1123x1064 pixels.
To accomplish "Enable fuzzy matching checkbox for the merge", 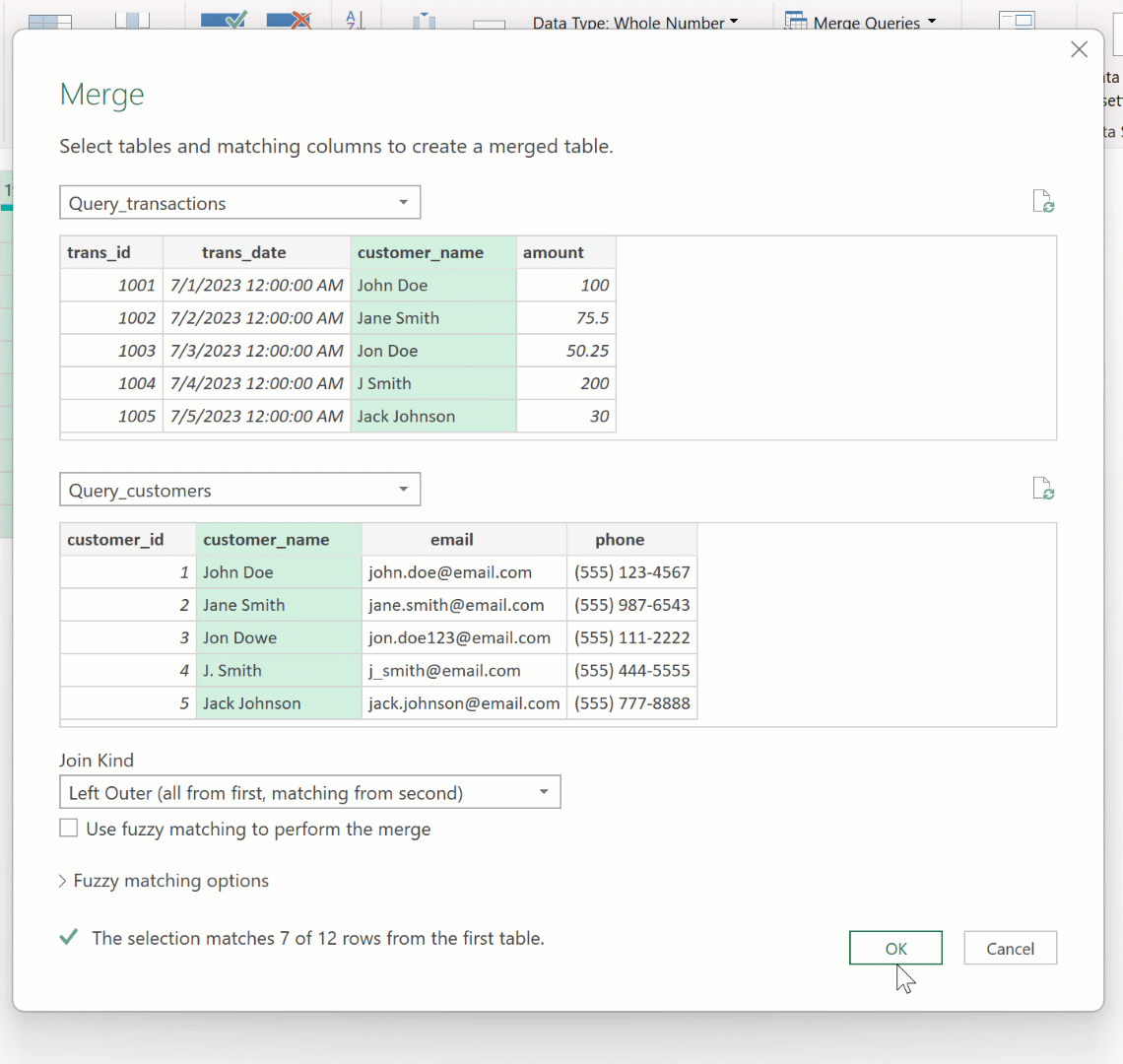I will point(69,829).
